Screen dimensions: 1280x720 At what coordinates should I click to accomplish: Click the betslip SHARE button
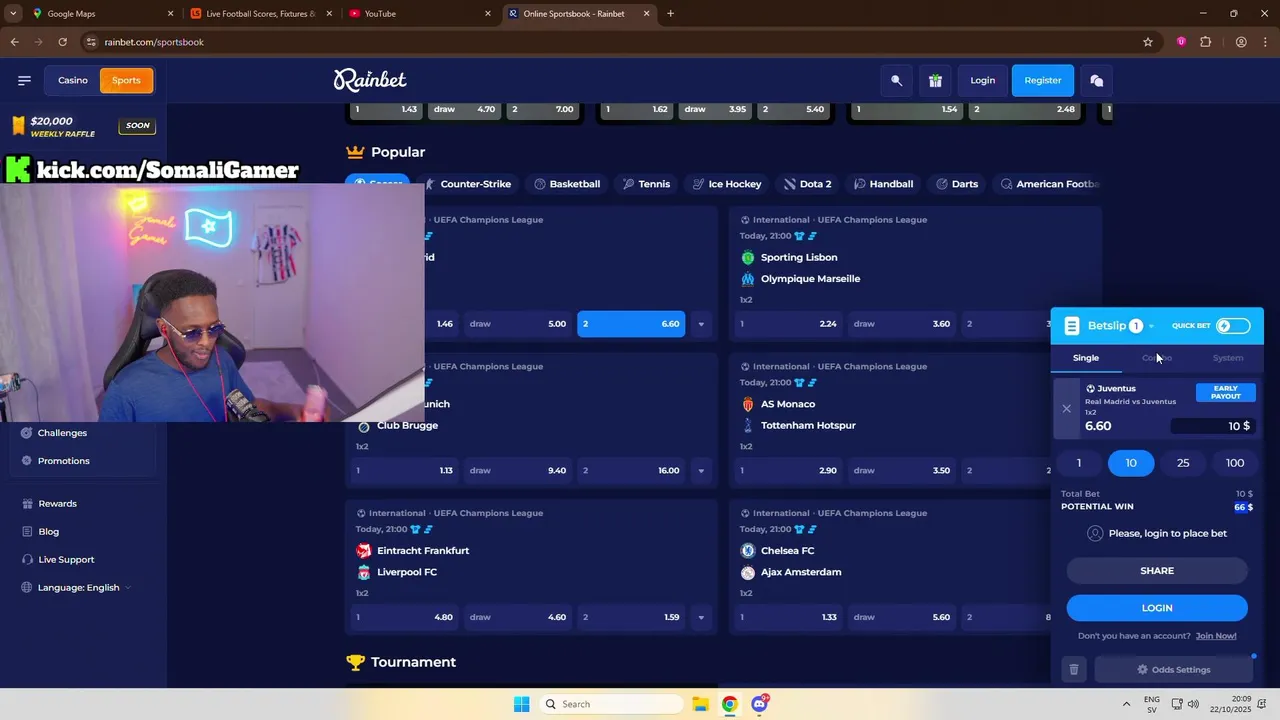point(1157,571)
